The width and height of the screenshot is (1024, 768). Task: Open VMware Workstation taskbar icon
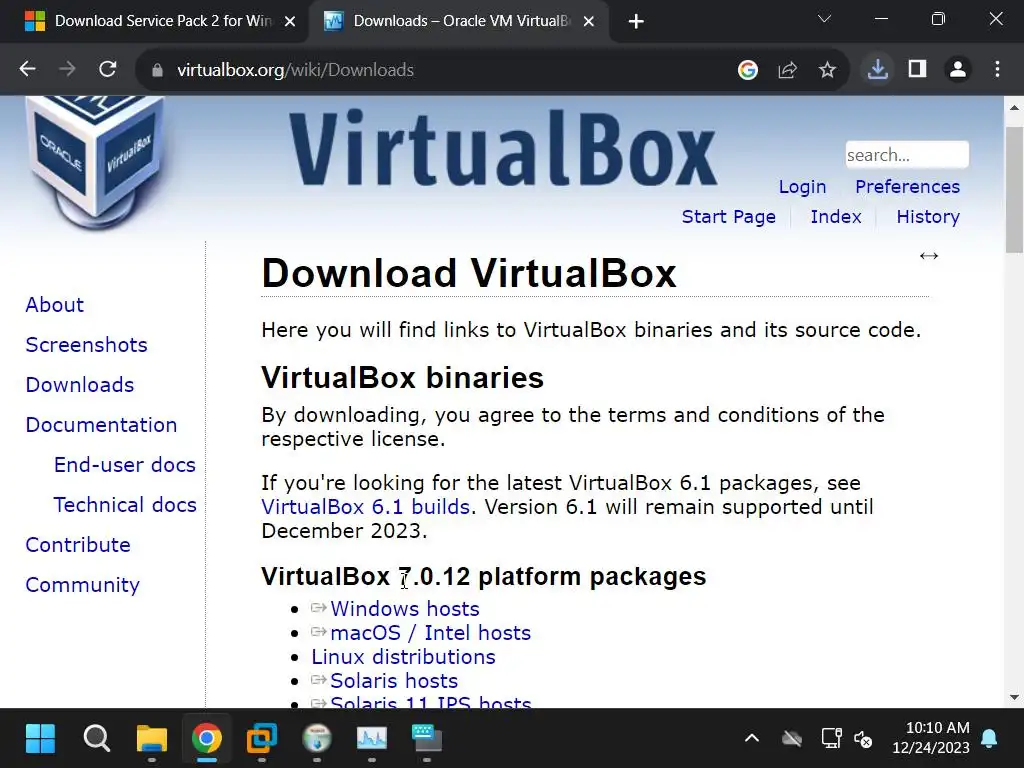click(262, 739)
